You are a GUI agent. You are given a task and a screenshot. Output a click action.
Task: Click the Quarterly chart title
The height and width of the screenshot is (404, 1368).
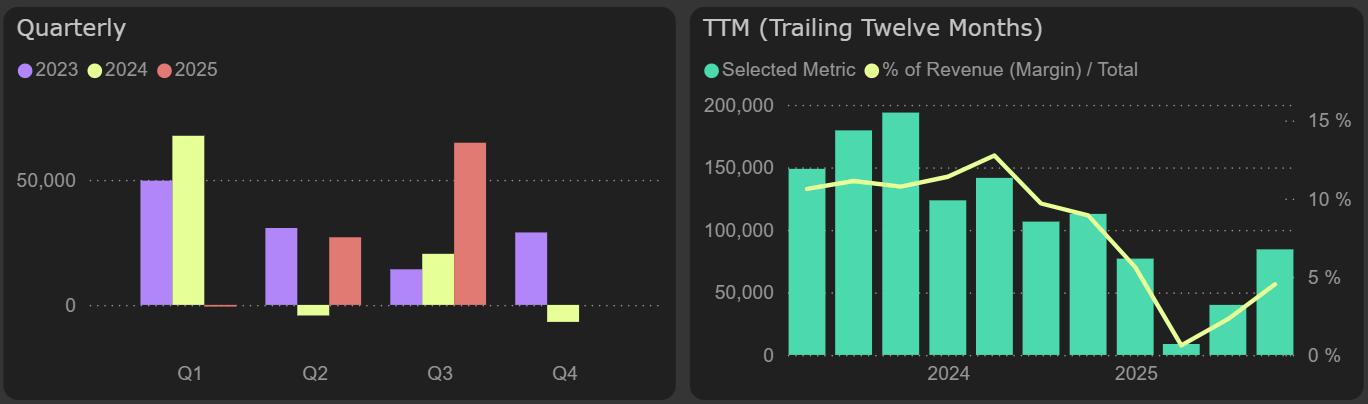coord(72,28)
